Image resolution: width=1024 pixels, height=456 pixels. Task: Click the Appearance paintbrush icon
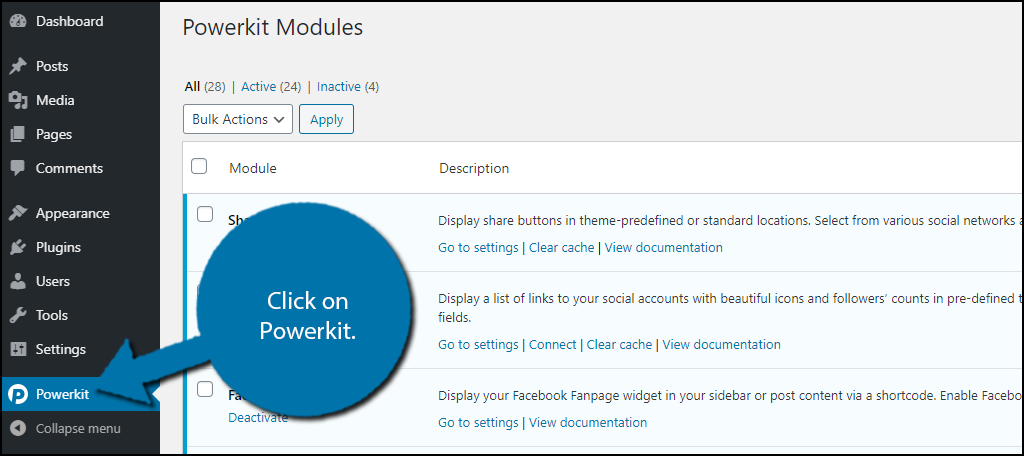click(18, 214)
